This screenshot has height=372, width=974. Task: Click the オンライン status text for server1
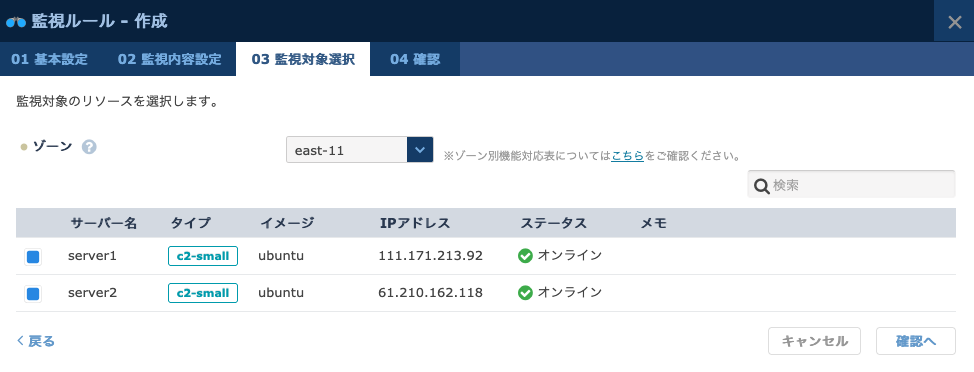(x=570, y=256)
